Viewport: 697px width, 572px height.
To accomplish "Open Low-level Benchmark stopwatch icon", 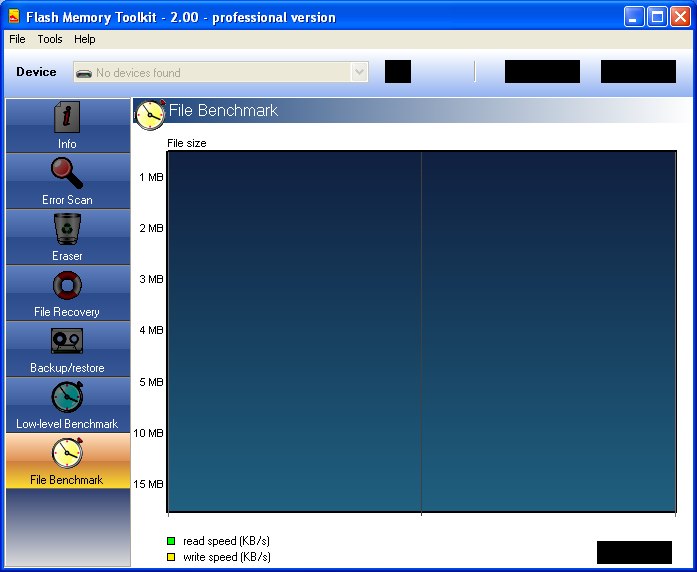I will (x=67, y=397).
